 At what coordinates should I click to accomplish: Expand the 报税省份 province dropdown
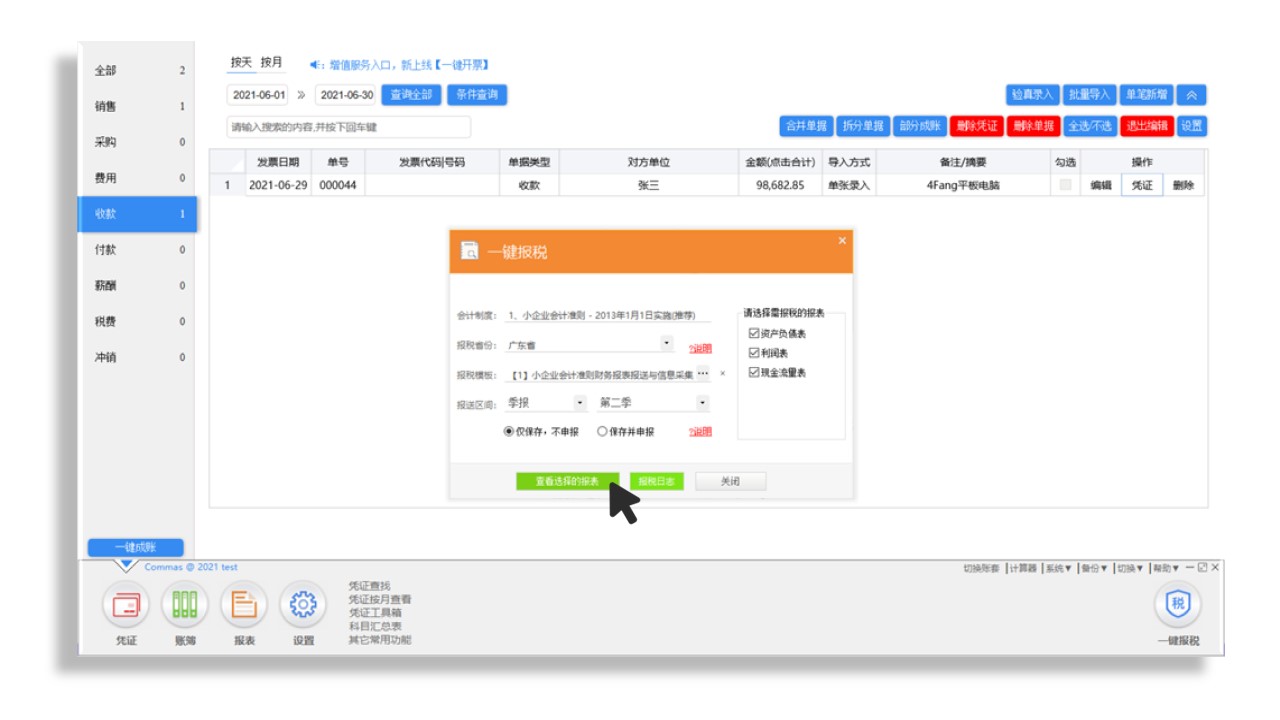point(667,344)
